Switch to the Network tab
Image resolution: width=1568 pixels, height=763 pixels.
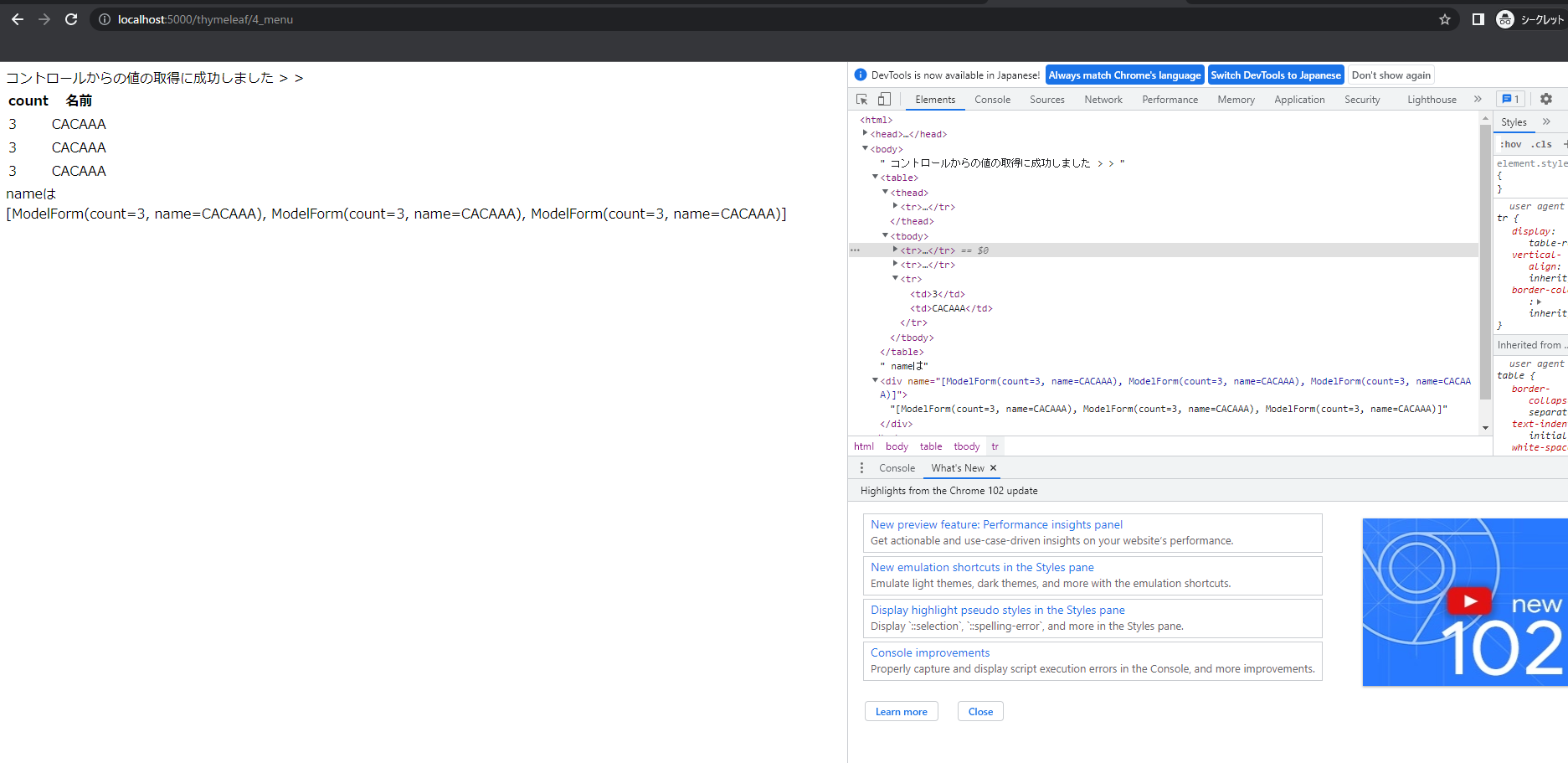pos(1103,99)
